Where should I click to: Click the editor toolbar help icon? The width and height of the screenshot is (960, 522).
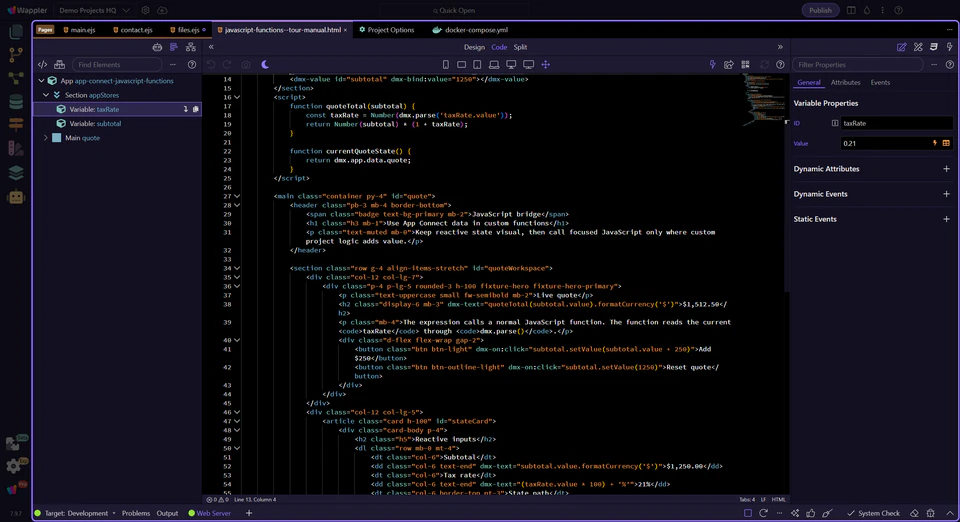[780, 64]
